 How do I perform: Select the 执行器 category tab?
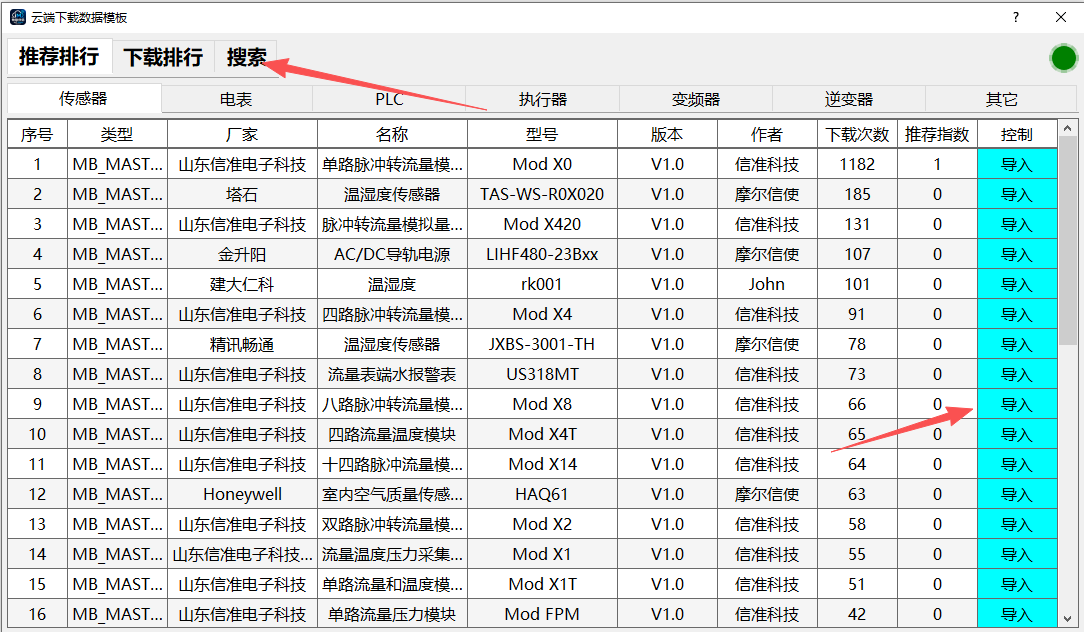pyautogui.click(x=543, y=100)
